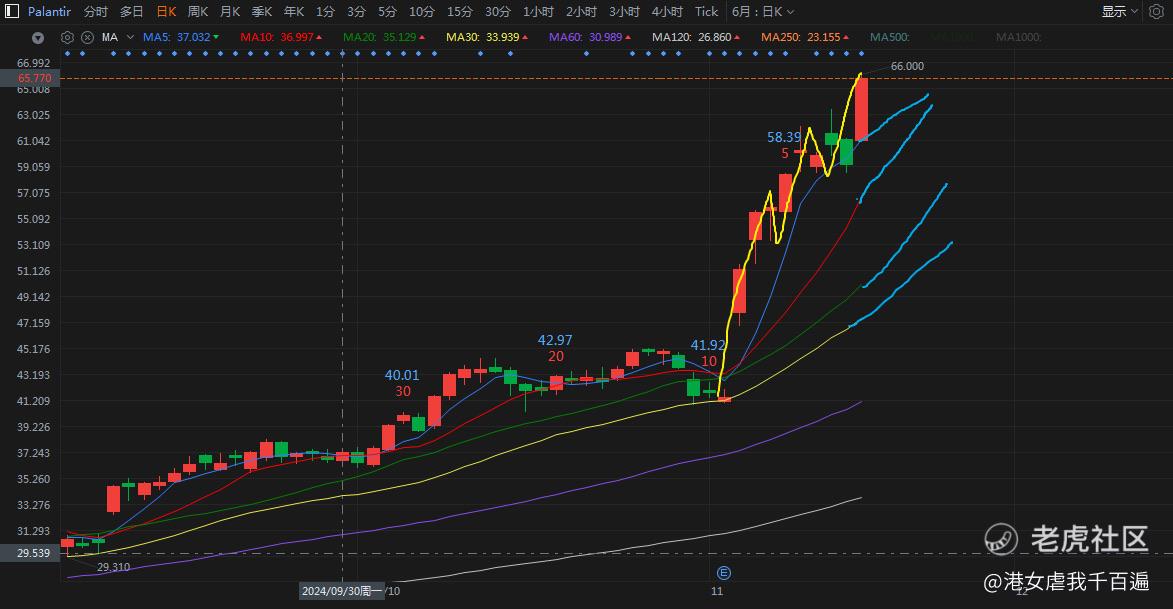Viewport: 1173px width, 609px height.
Task: Switch to 5分 five-minute chart
Action: click(388, 11)
